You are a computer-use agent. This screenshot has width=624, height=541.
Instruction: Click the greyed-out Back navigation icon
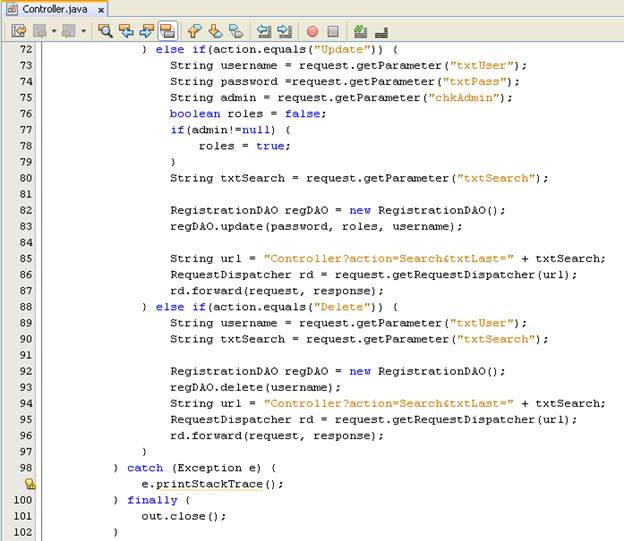coord(40,31)
